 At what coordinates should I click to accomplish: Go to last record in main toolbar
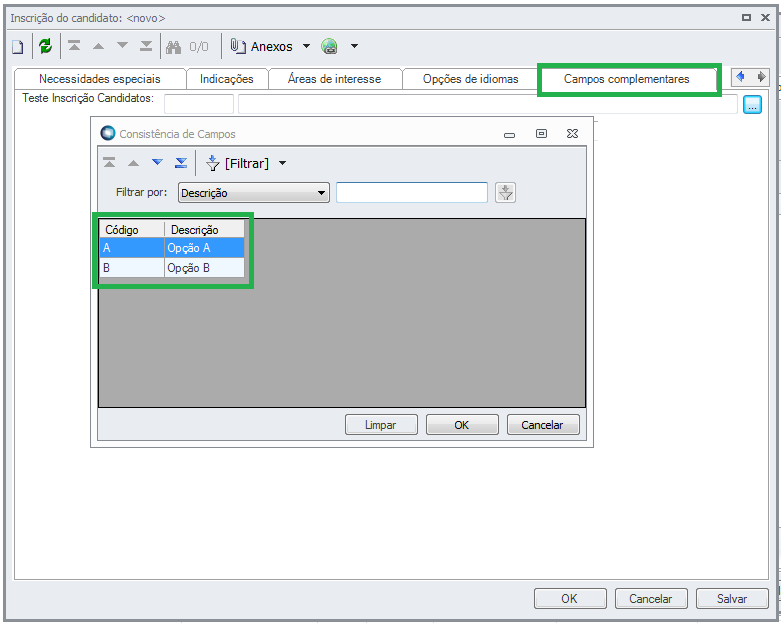point(146,46)
